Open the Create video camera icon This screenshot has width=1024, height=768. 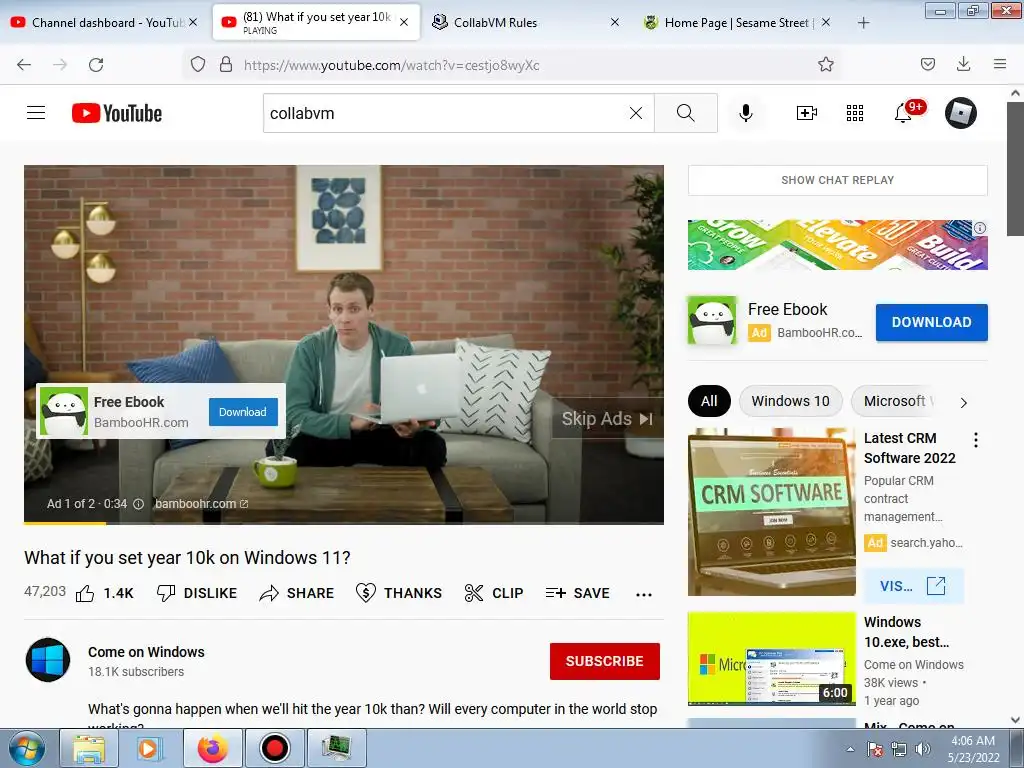click(x=807, y=113)
